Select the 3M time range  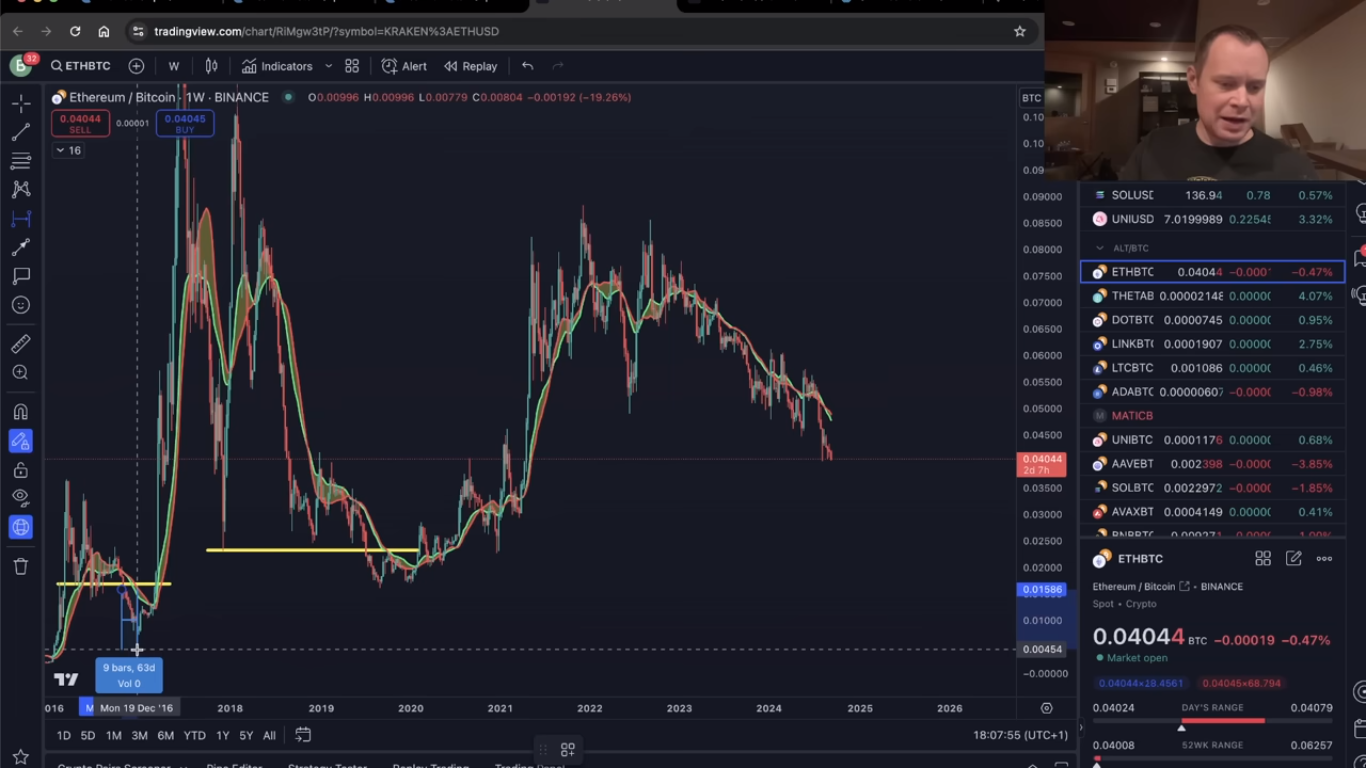click(x=139, y=735)
